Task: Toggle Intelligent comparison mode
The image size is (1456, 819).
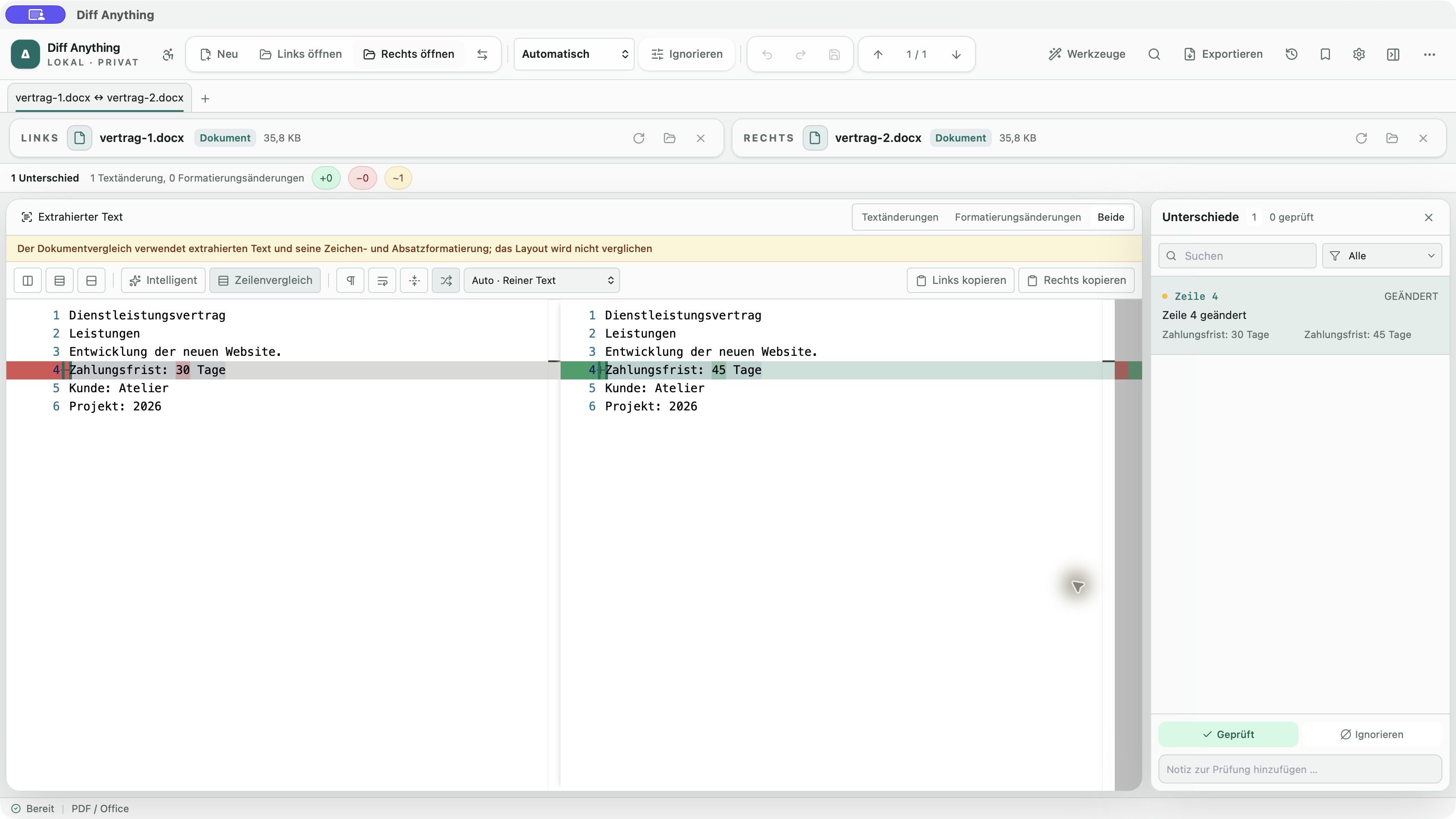Action: [163, 280]
